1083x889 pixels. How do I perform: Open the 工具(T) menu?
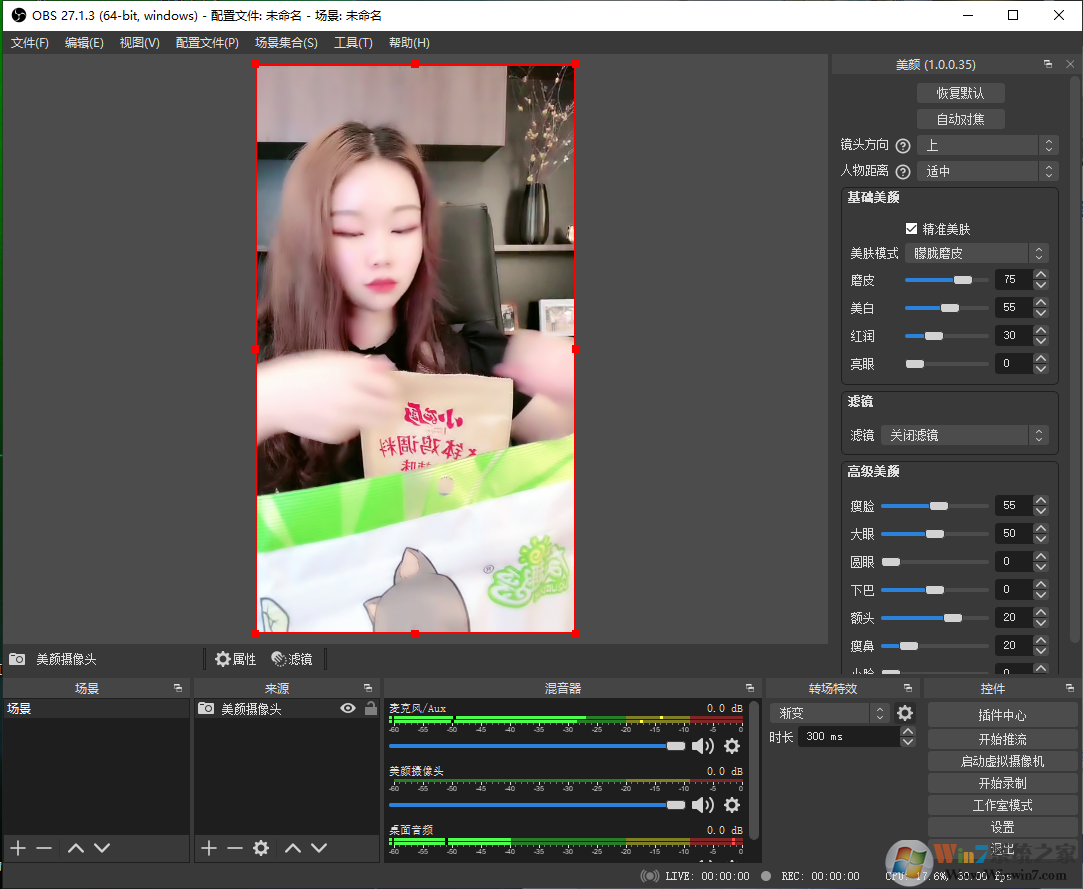coord(353,43)
